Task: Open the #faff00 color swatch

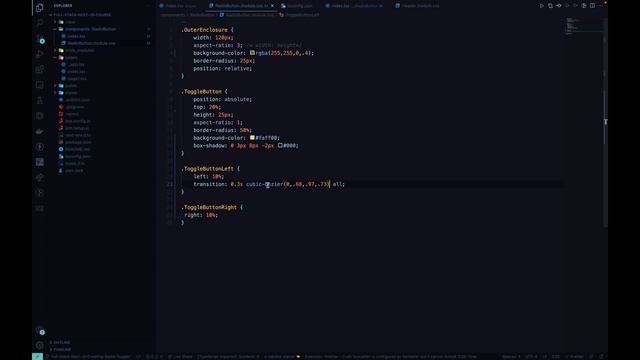Action: (252, 138)
